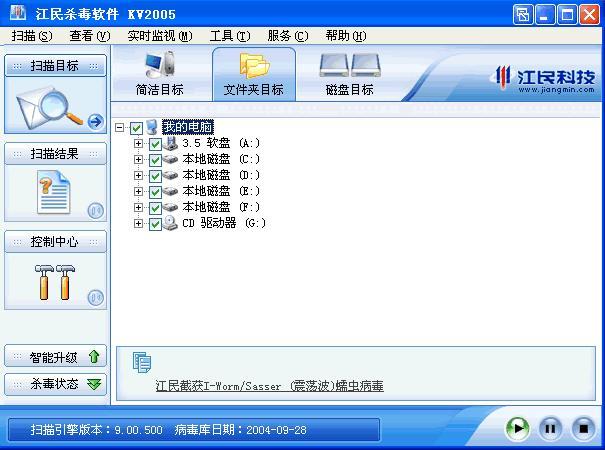Collapse the 我的电脑 tree node
Viewport: 605px width, 450px height.
[x=120, y=127]
